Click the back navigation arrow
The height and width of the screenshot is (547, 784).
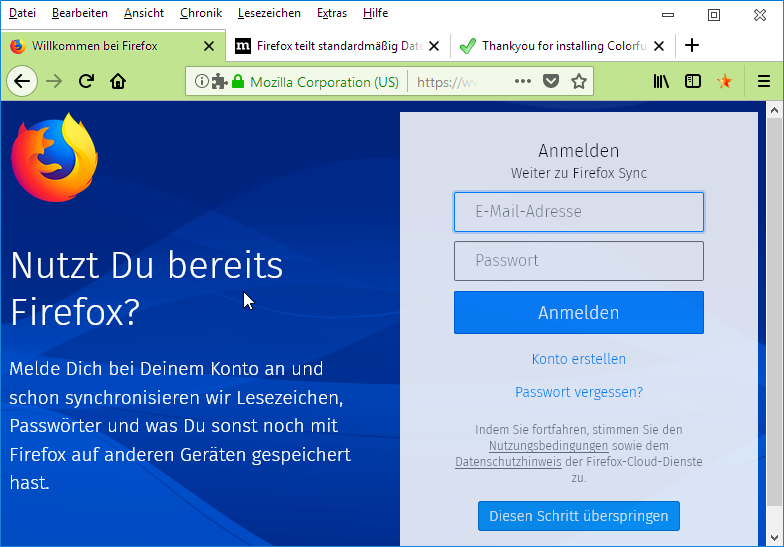(x=22, y=81)
